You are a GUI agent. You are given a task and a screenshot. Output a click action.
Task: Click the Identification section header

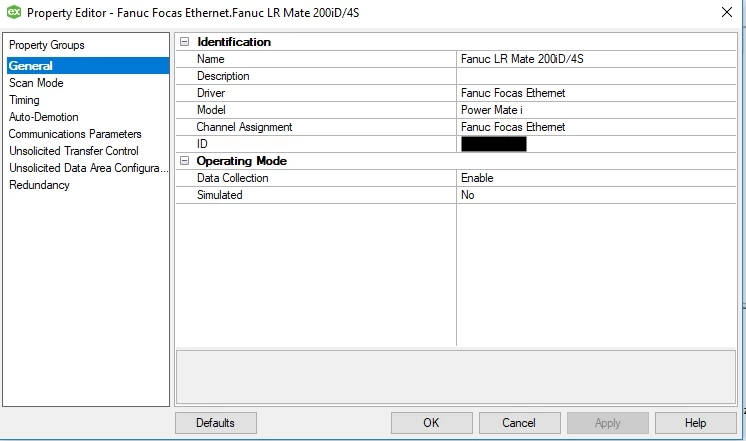click(x=234, y=42)
